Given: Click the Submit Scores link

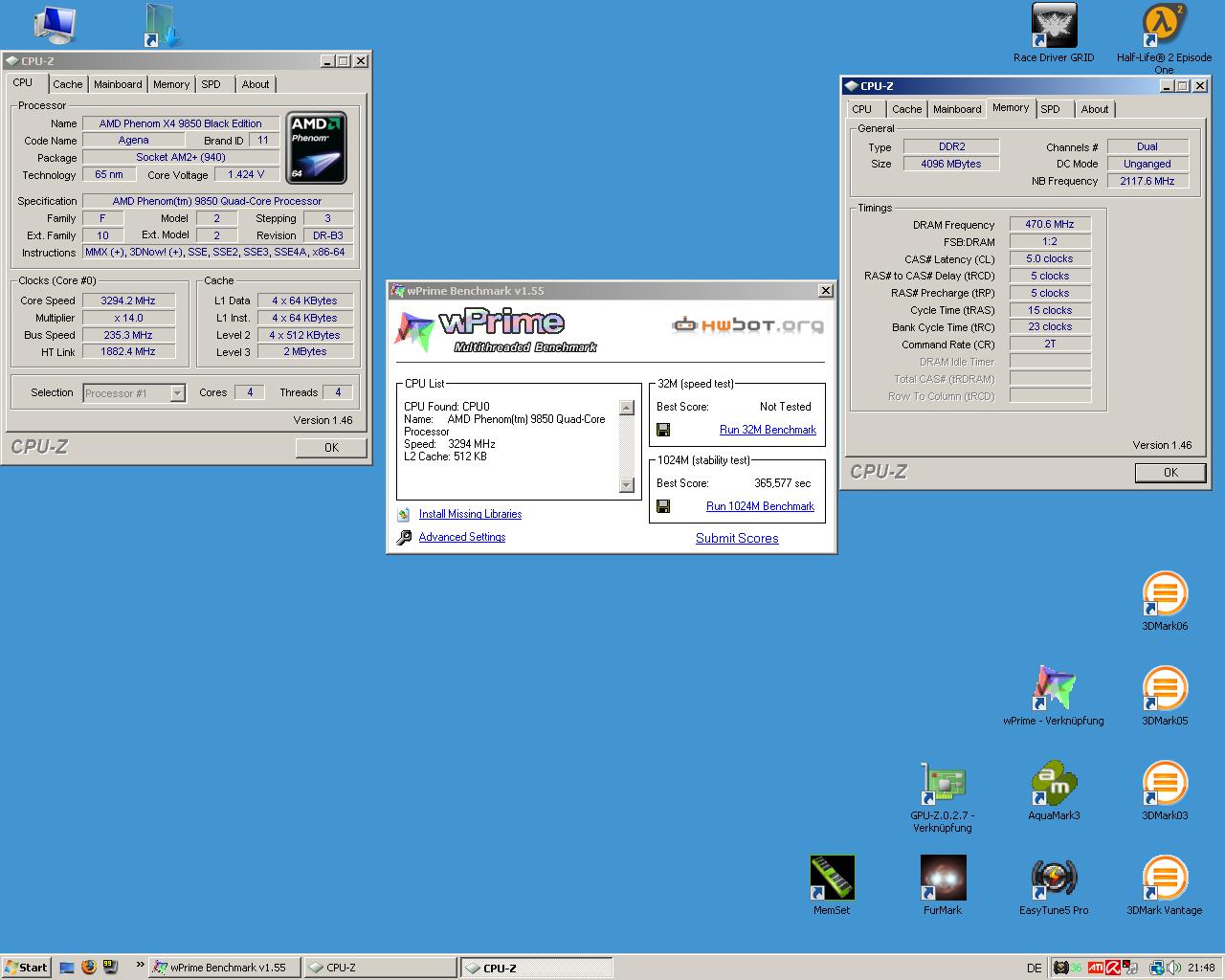Looking at the screenshot, I should click(x=737, y=539).
